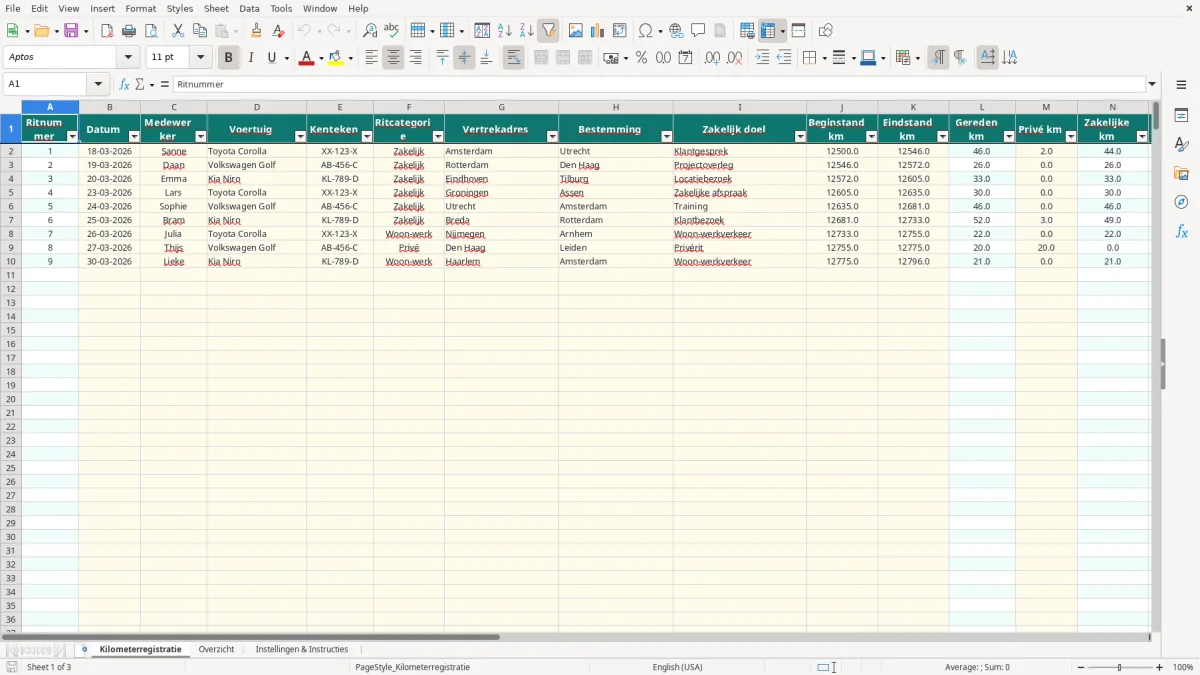The image size is (1200, 675).
Task: Switch to the Overzicht sheet tab
Action: tap(216, 650)
